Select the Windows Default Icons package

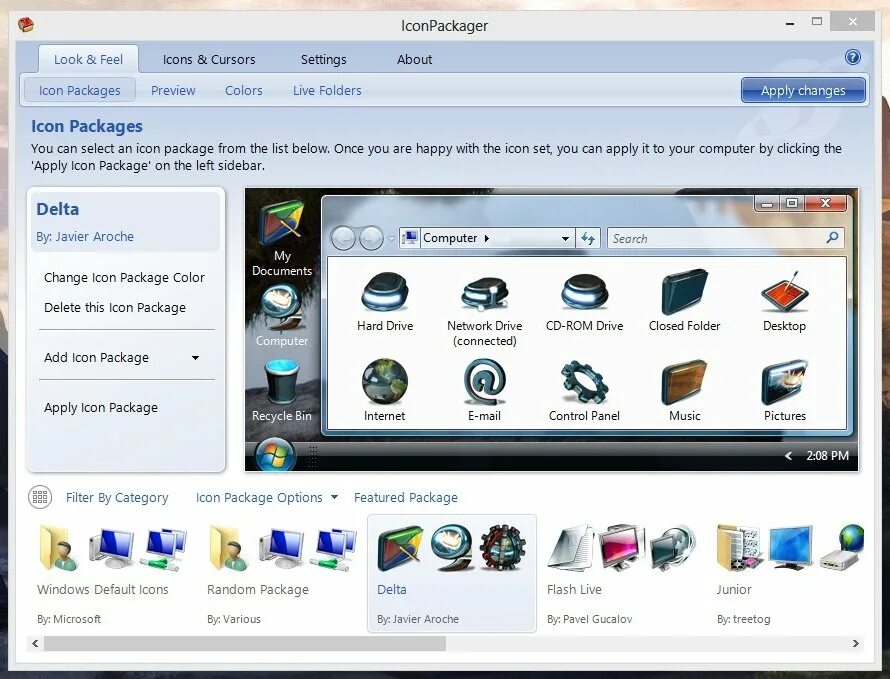(x=112, y=573)
